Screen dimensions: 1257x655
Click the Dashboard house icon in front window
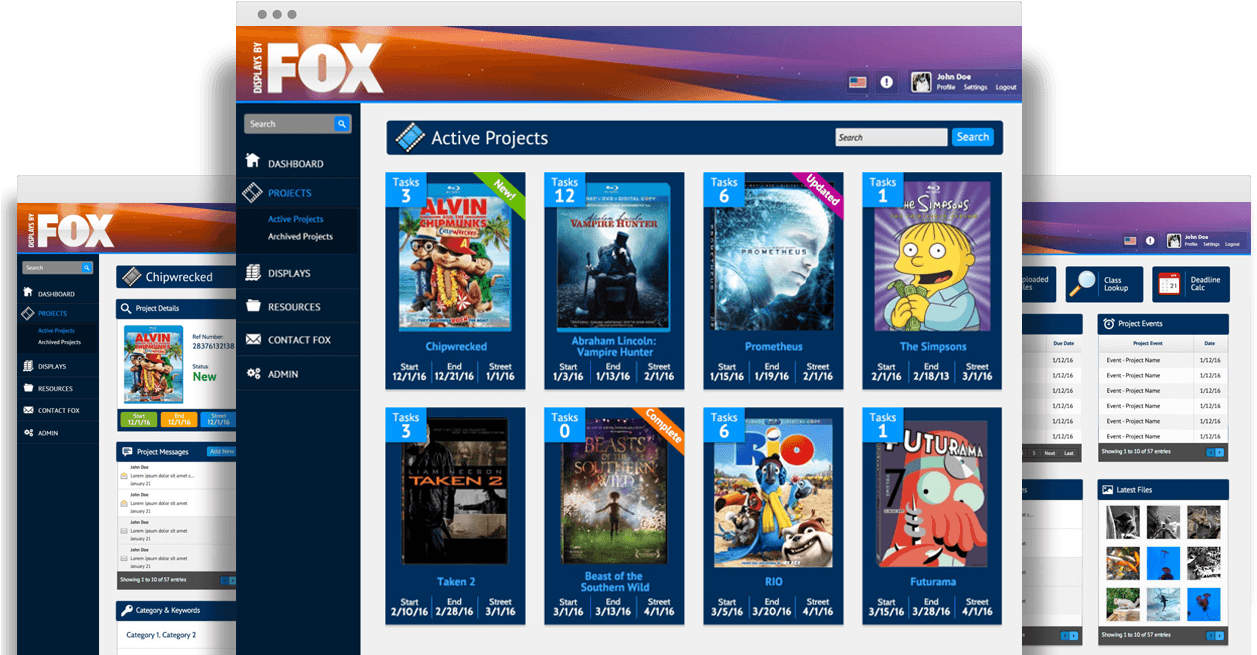pyautogui.click(x=253, y=161)
